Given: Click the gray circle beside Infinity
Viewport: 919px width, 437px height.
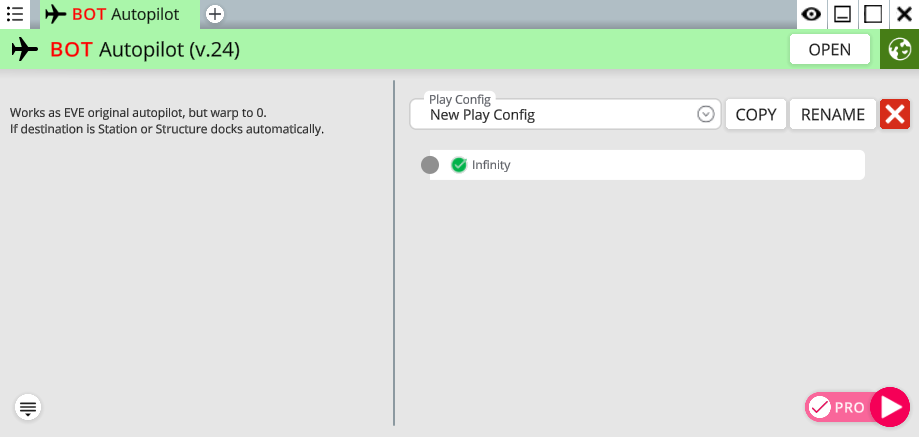Looking at the screenshot, I should coord(430,165).
